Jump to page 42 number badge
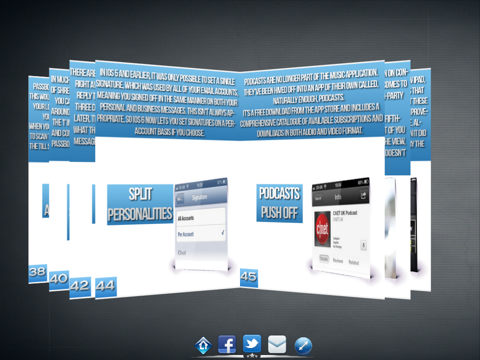 point(80,286)
